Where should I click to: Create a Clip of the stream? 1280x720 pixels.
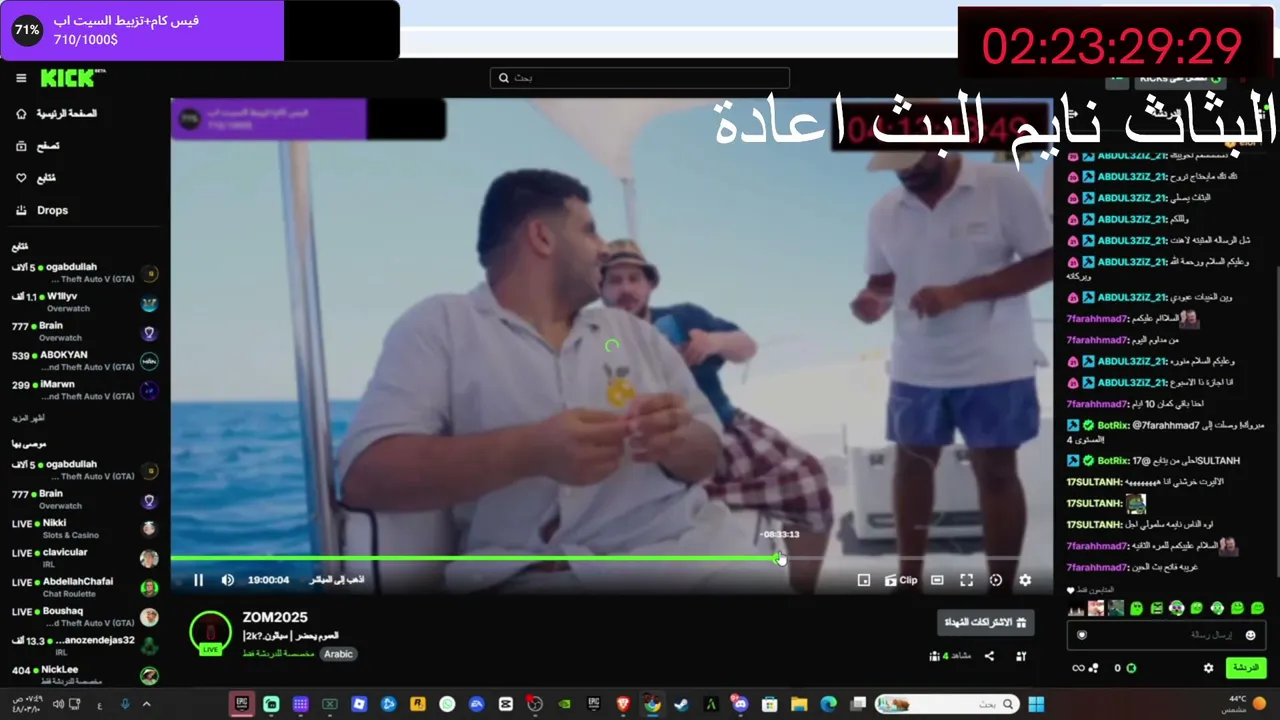[901, 580]
